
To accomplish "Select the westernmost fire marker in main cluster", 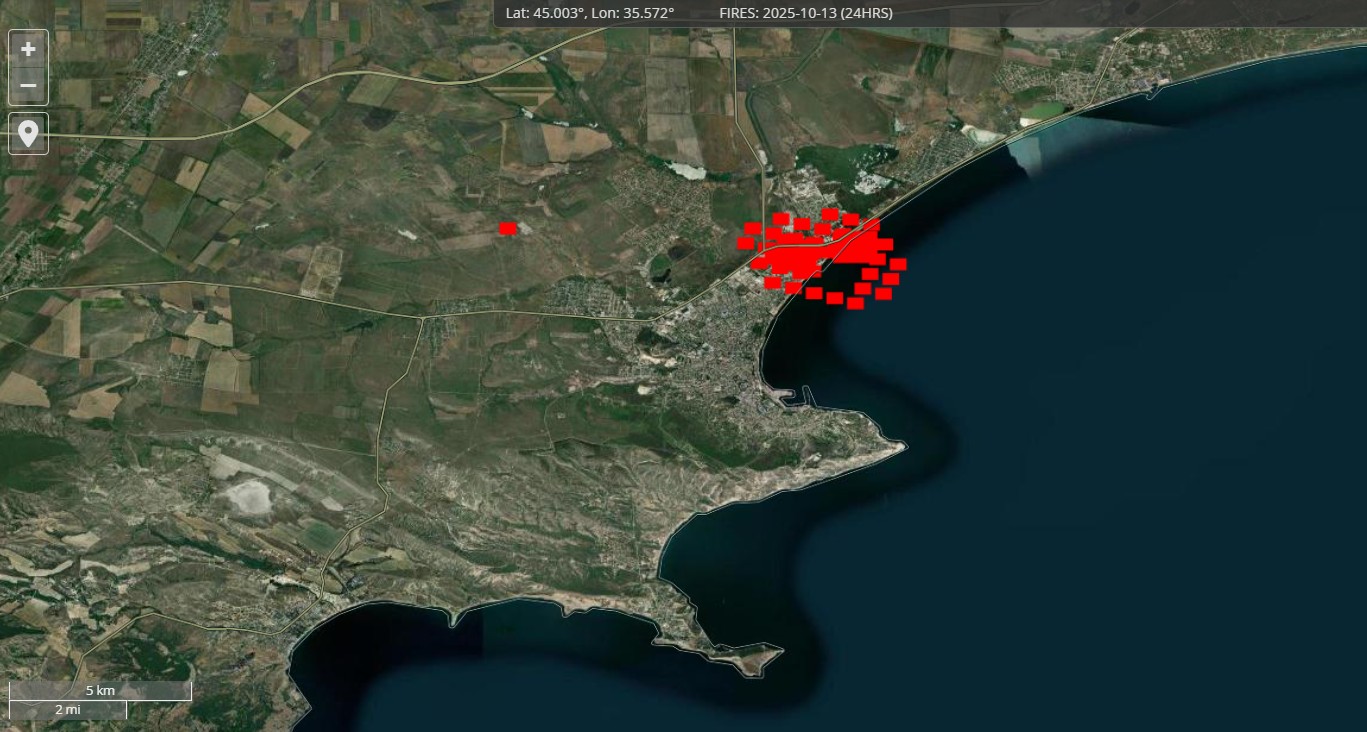I will click(x=745, y=242).
